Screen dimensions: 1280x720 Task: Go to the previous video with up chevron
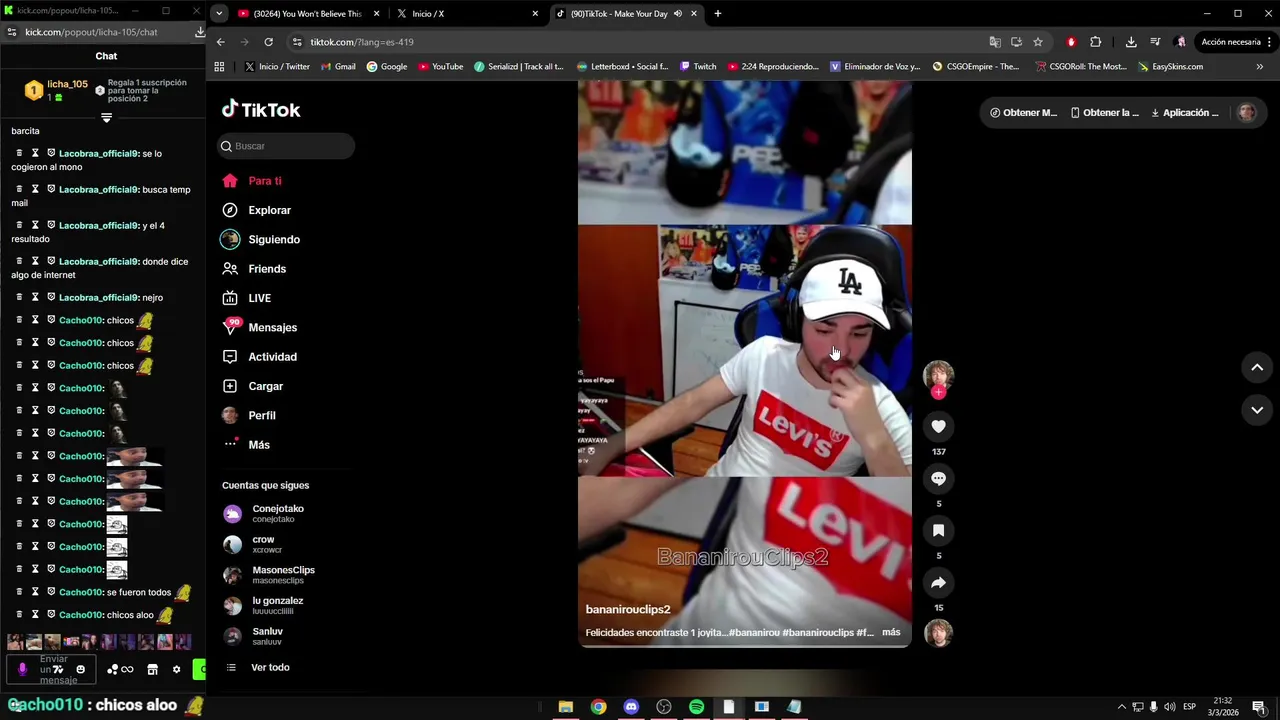(1257, 367)
